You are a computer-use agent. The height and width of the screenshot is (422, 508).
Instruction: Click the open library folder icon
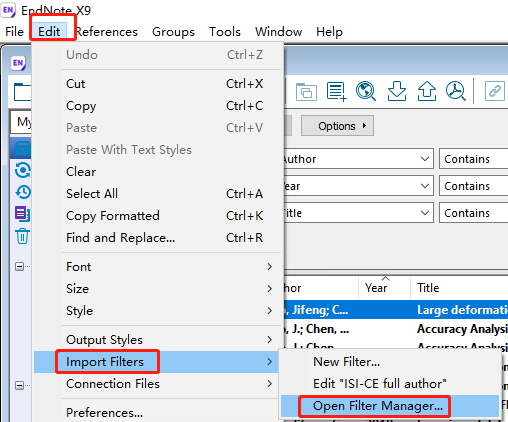click(x=22, y=92)
